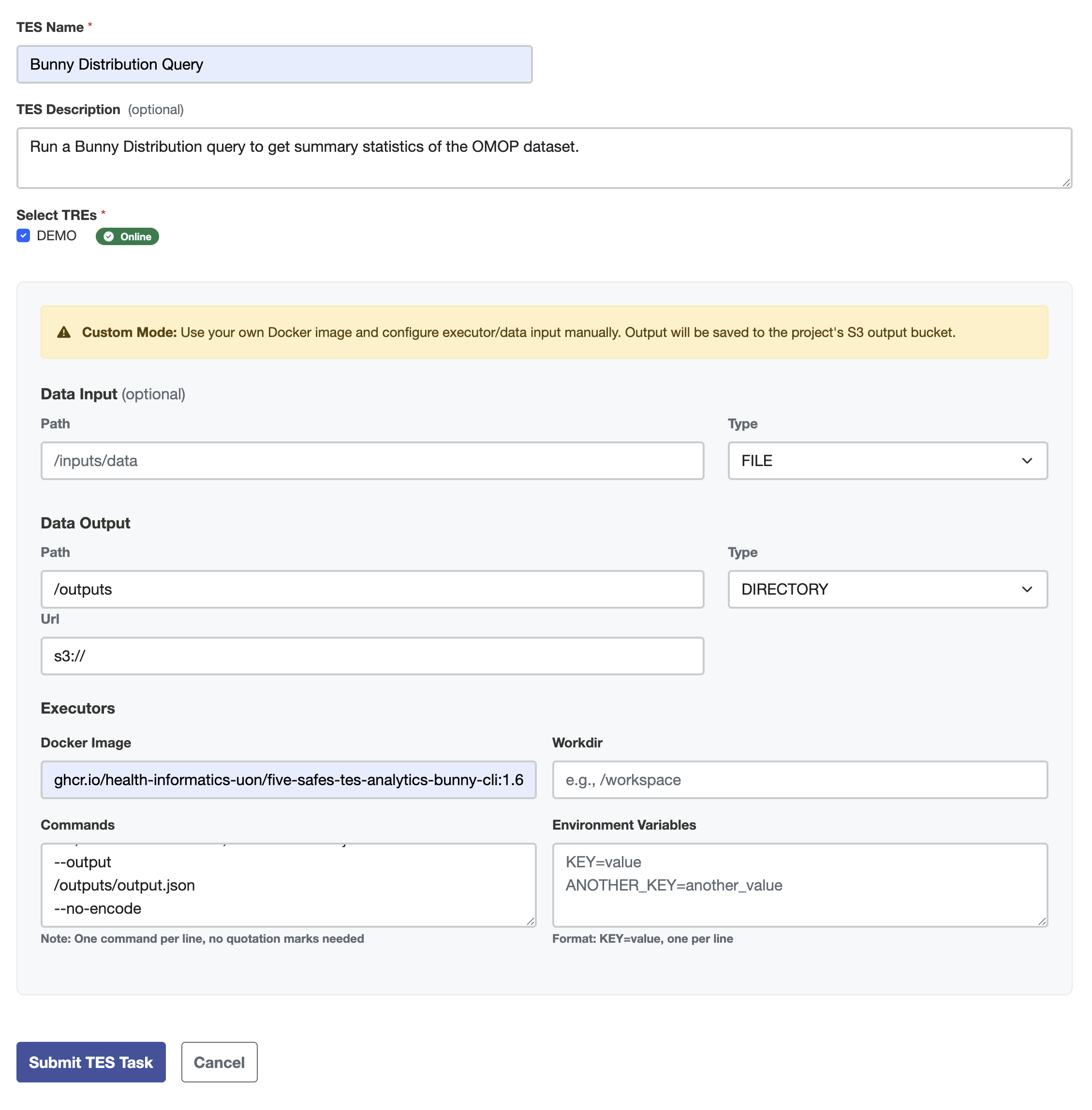Click the s3:// Url field

tap(371, 656)
